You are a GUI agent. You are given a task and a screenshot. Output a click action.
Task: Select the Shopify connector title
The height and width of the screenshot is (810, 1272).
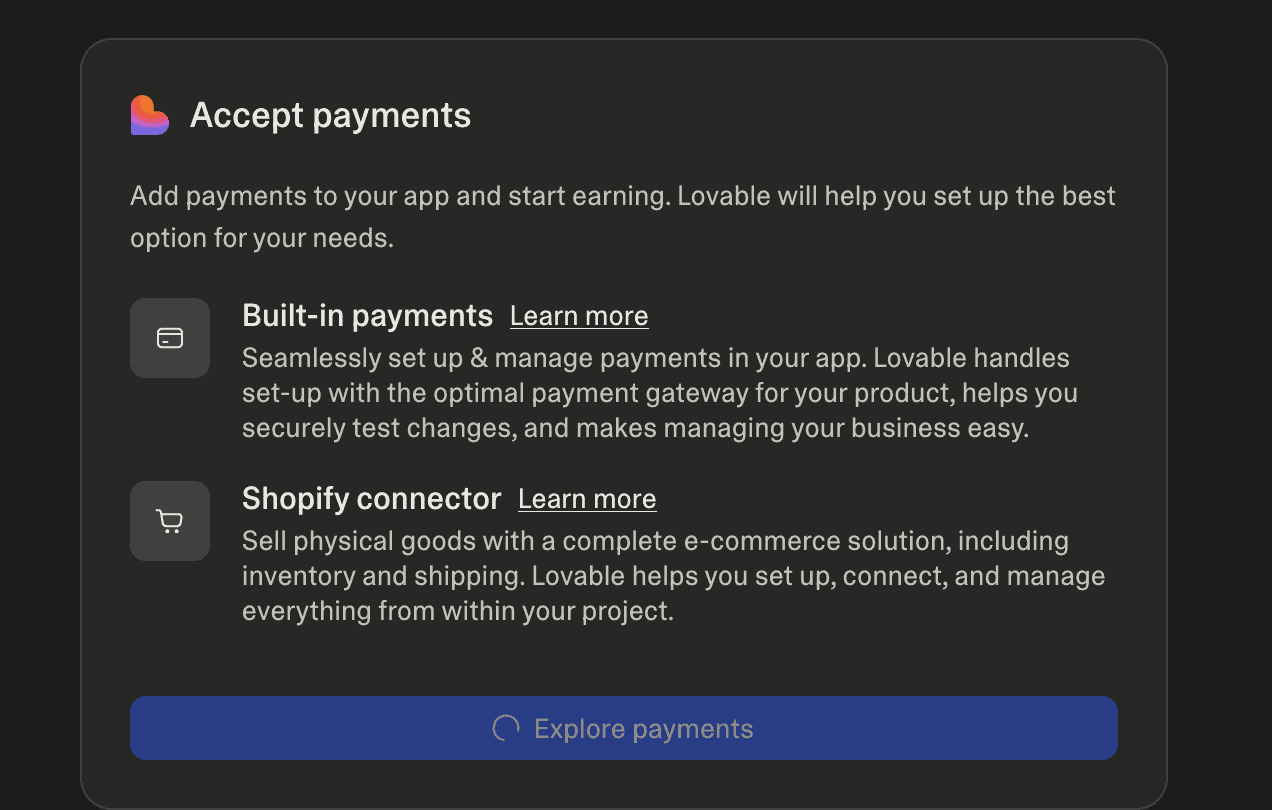[371, 499]
